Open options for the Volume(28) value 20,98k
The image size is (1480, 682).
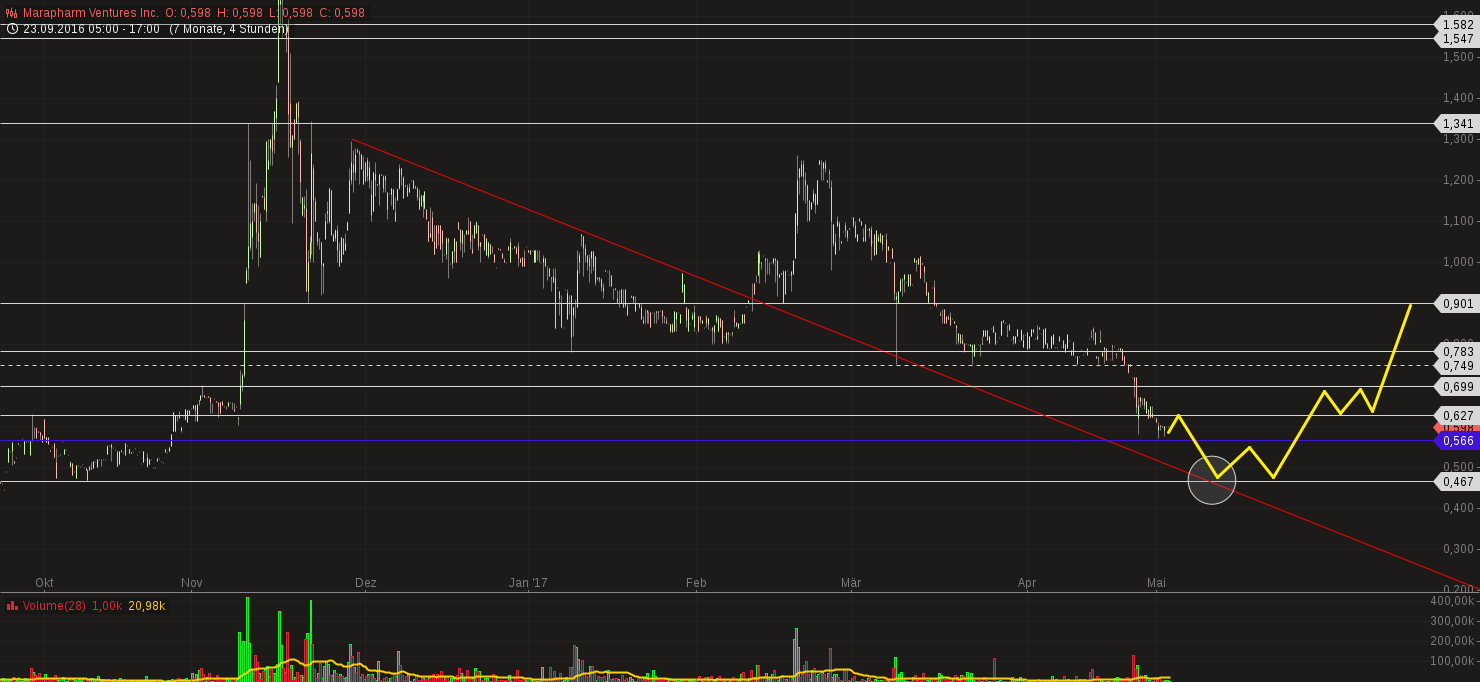(145, 605)
